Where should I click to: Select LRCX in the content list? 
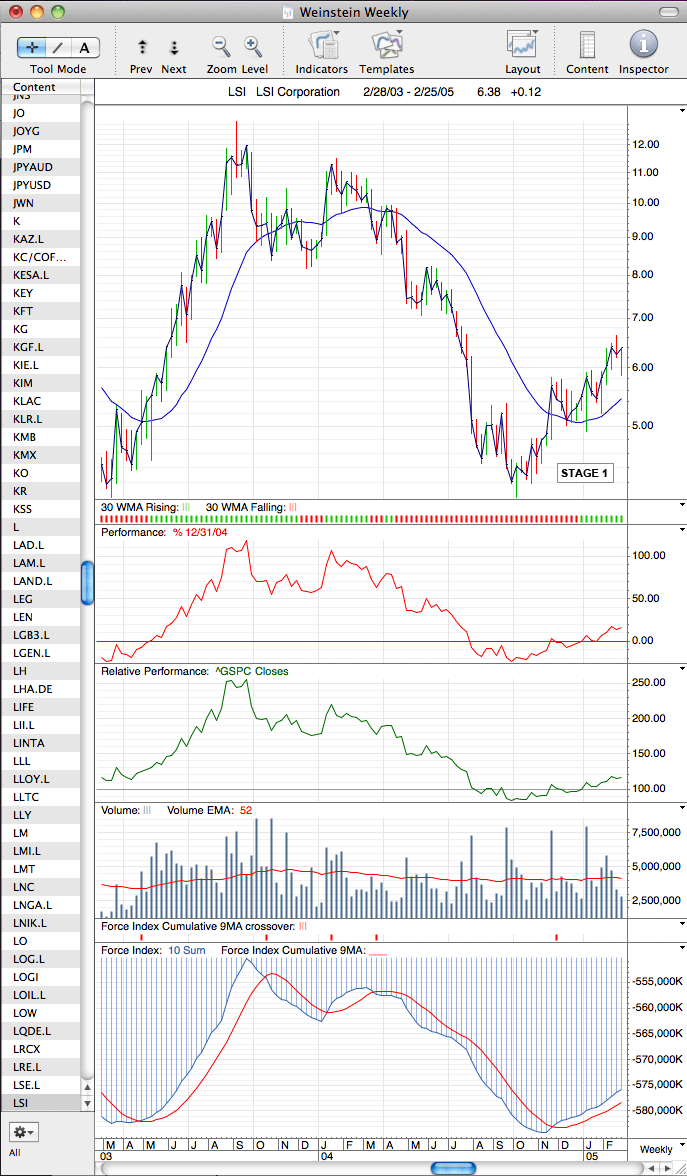point(40,1049)
